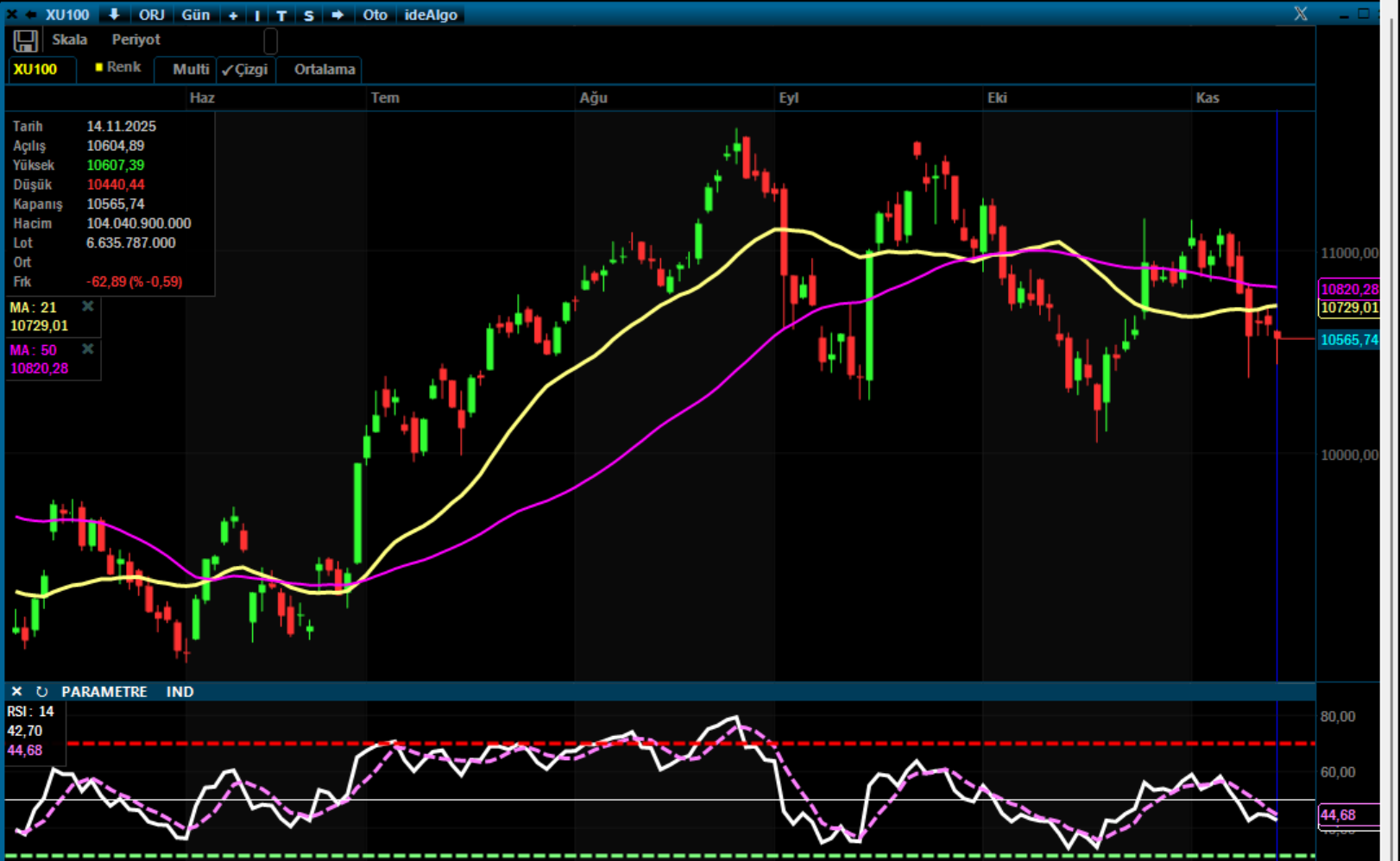Viewport: 1400px width, 861px height.
Task: Toggle the Çizgi checkmark option
Action: click(x=245, y=70)
